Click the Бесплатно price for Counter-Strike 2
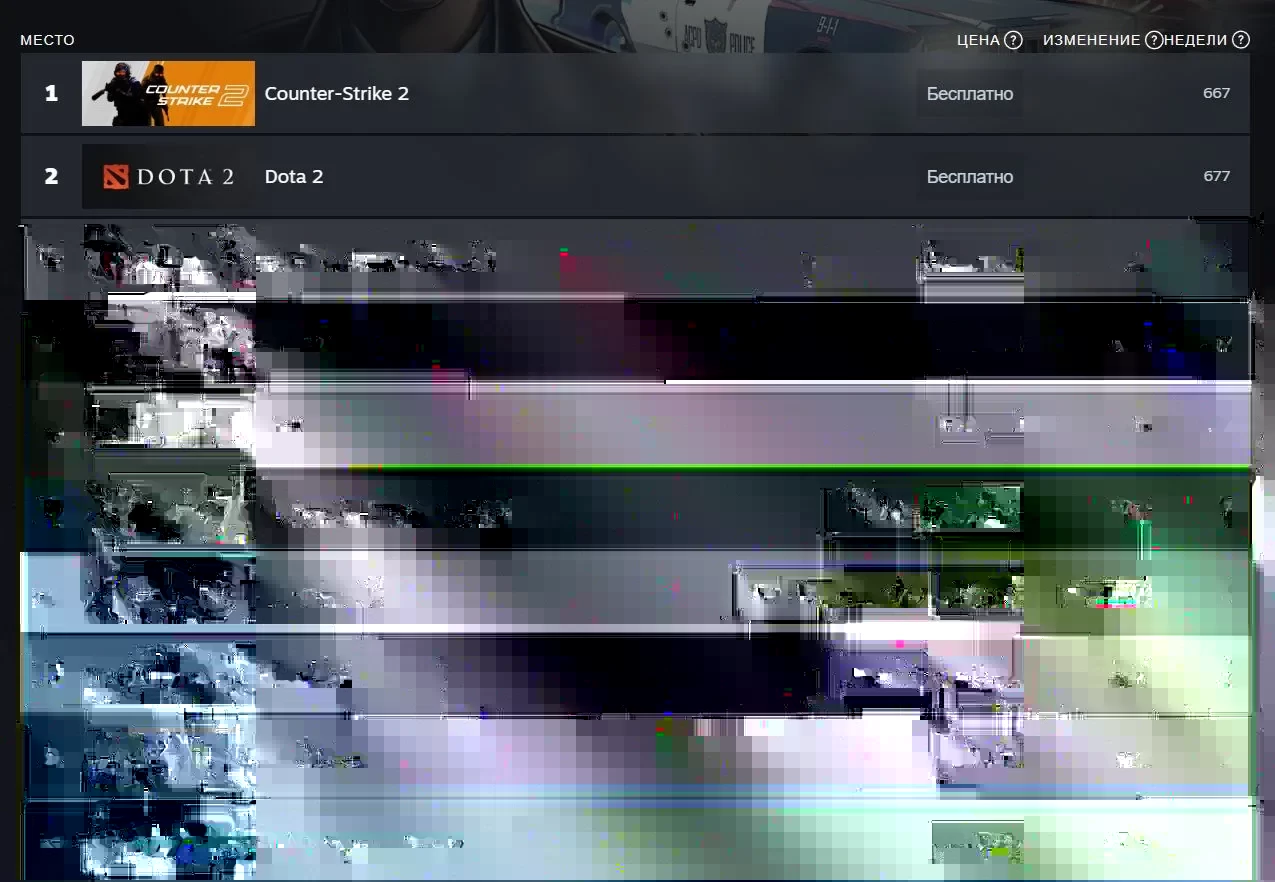 point(969,94)
